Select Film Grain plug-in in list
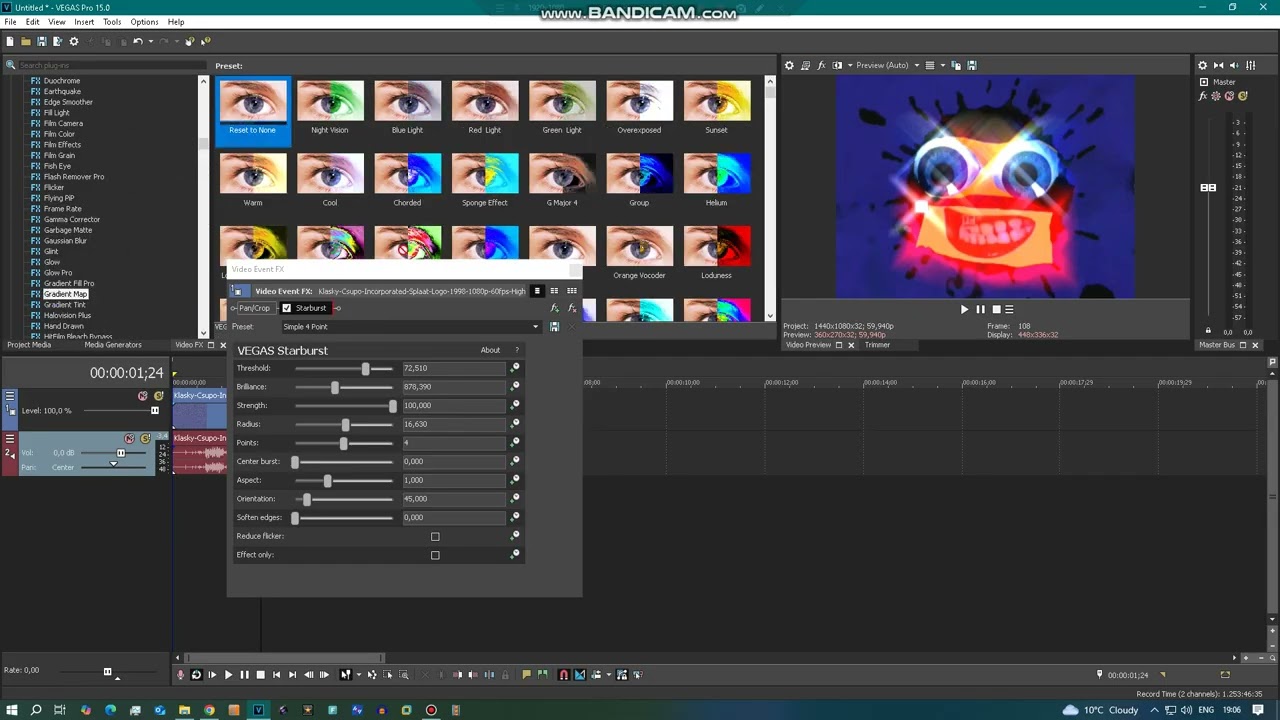Image resolution: width=1280 pixels, height=720 pixels. [59, 156]
